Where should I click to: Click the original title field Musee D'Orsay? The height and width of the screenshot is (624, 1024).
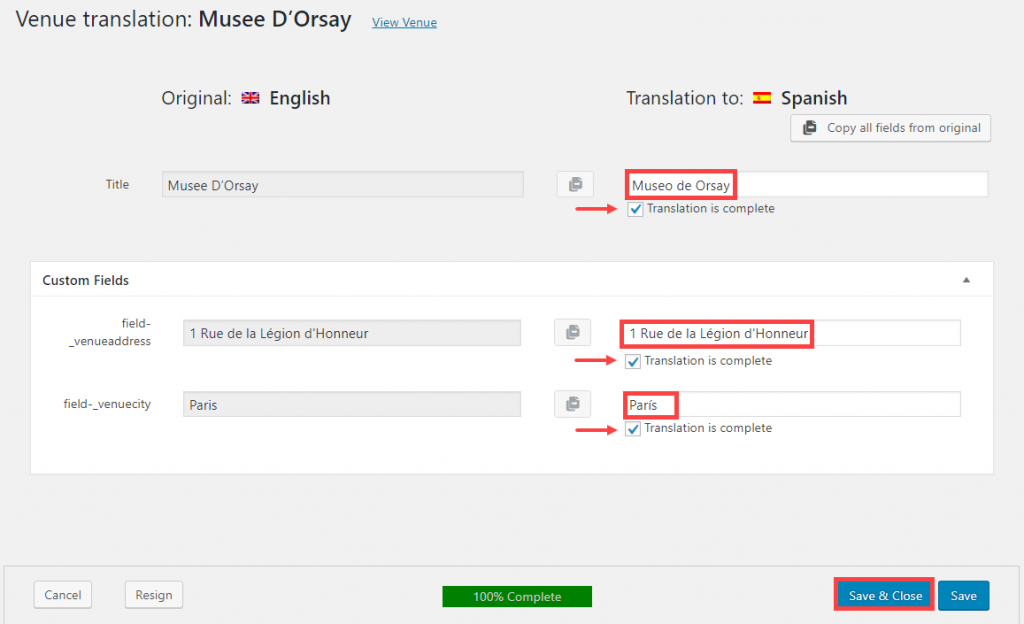[343, 185]
